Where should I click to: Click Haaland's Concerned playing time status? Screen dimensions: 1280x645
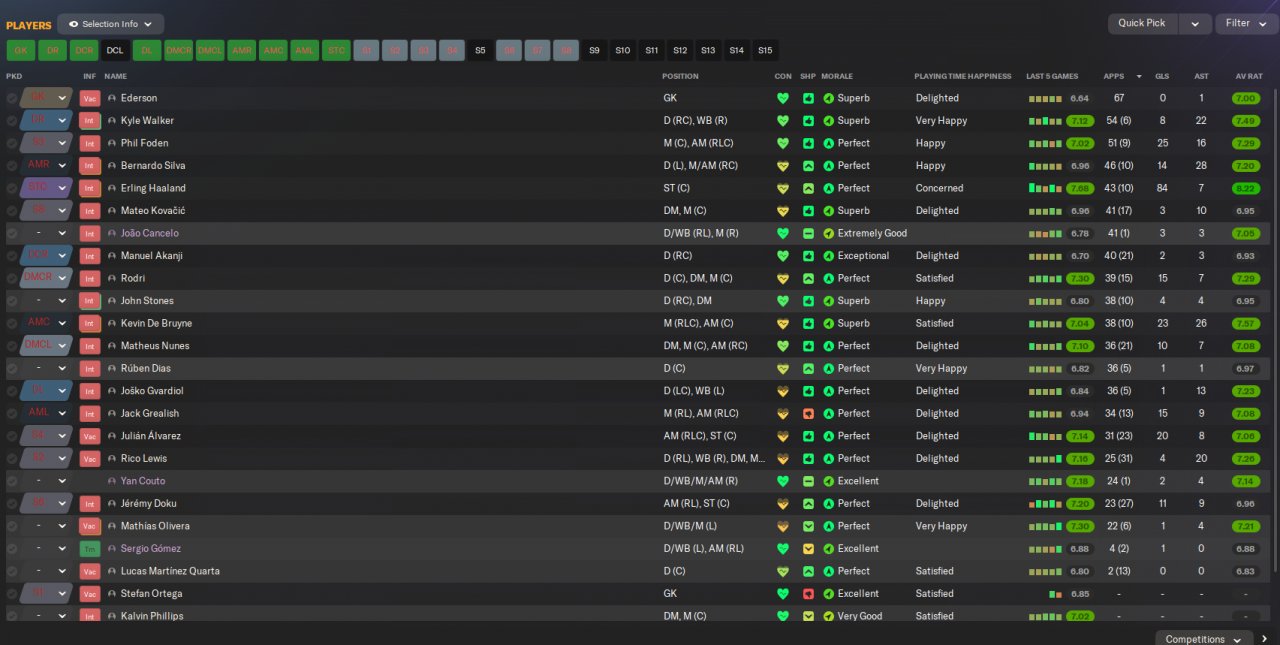(939, 188)
